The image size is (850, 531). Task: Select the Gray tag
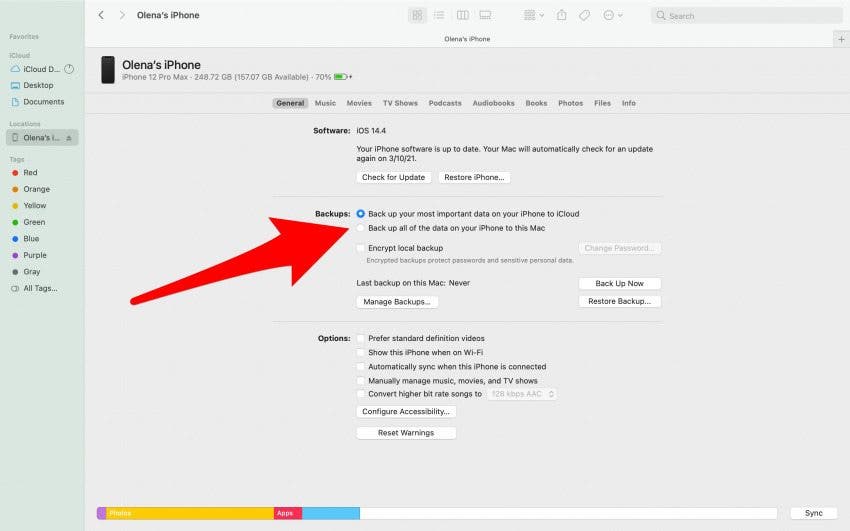click(x=26, y=271)
